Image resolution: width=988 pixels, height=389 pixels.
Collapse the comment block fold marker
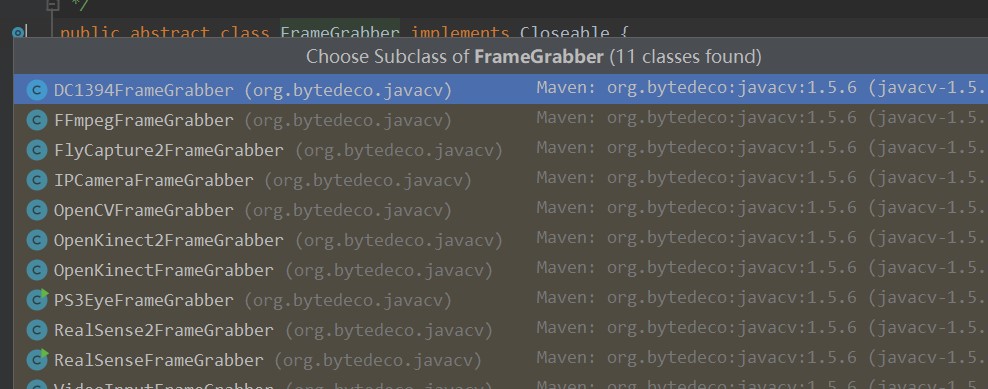tap(54, 4)
